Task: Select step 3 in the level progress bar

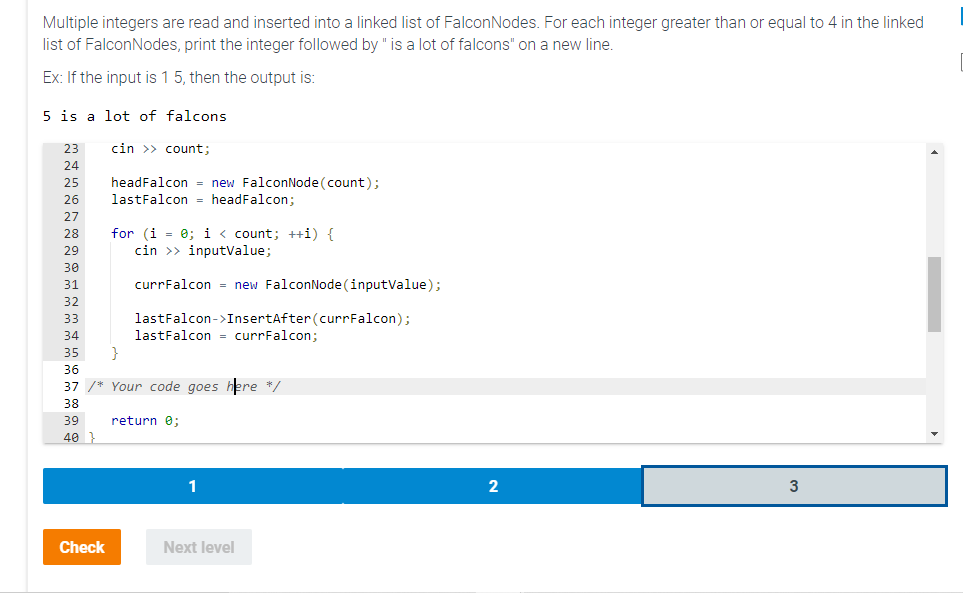Action: [x=794, y=486]
